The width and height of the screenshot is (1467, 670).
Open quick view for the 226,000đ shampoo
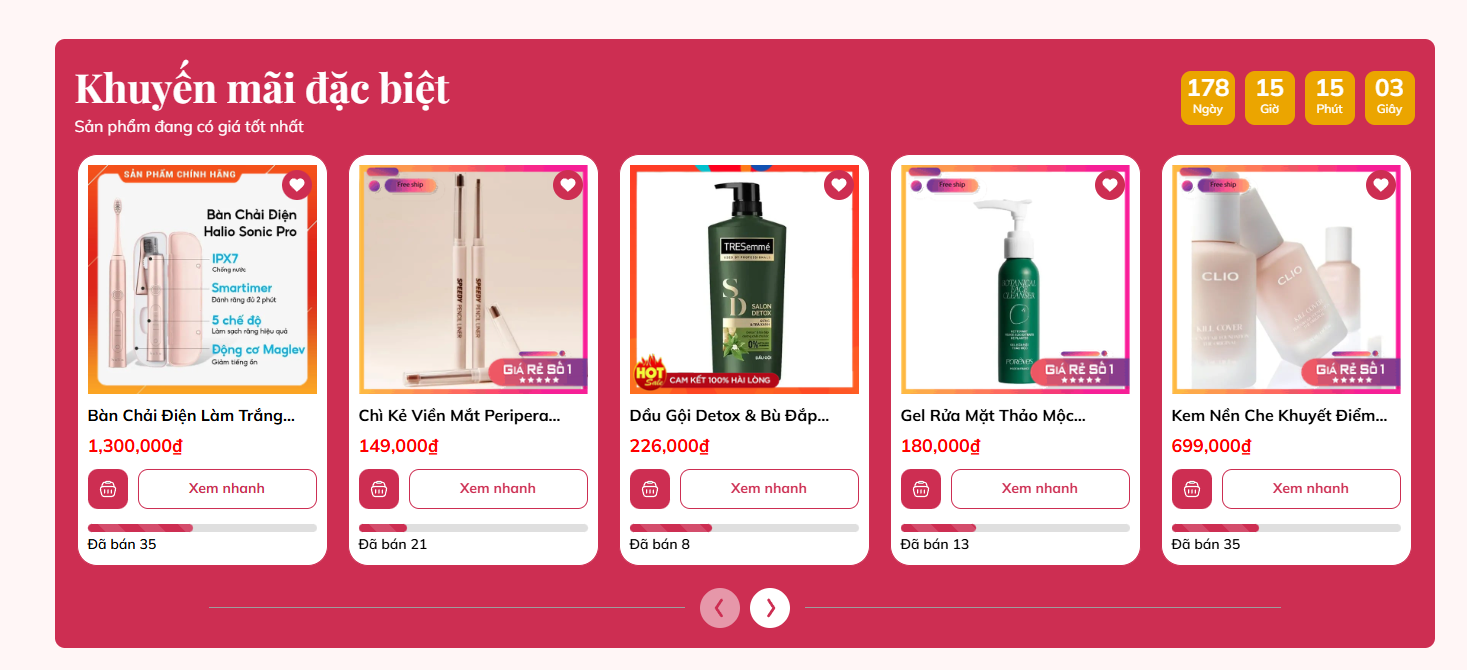tap(769, 489)
